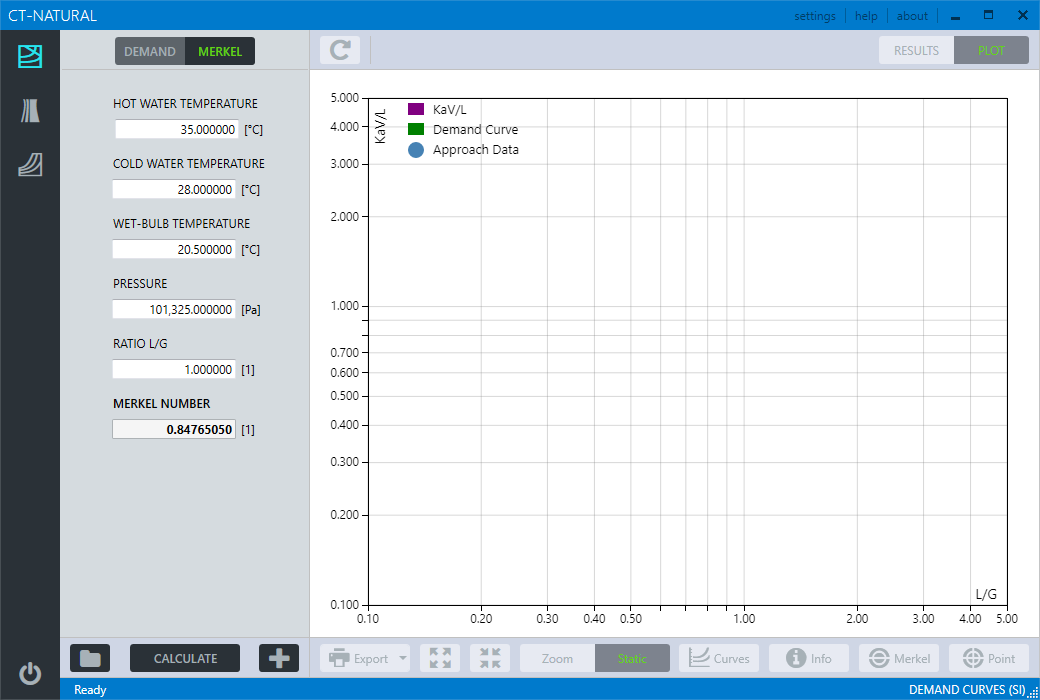Click the refresh arrow toolbar icon
The image size is (1040, 700).
[x=340, y=50]
